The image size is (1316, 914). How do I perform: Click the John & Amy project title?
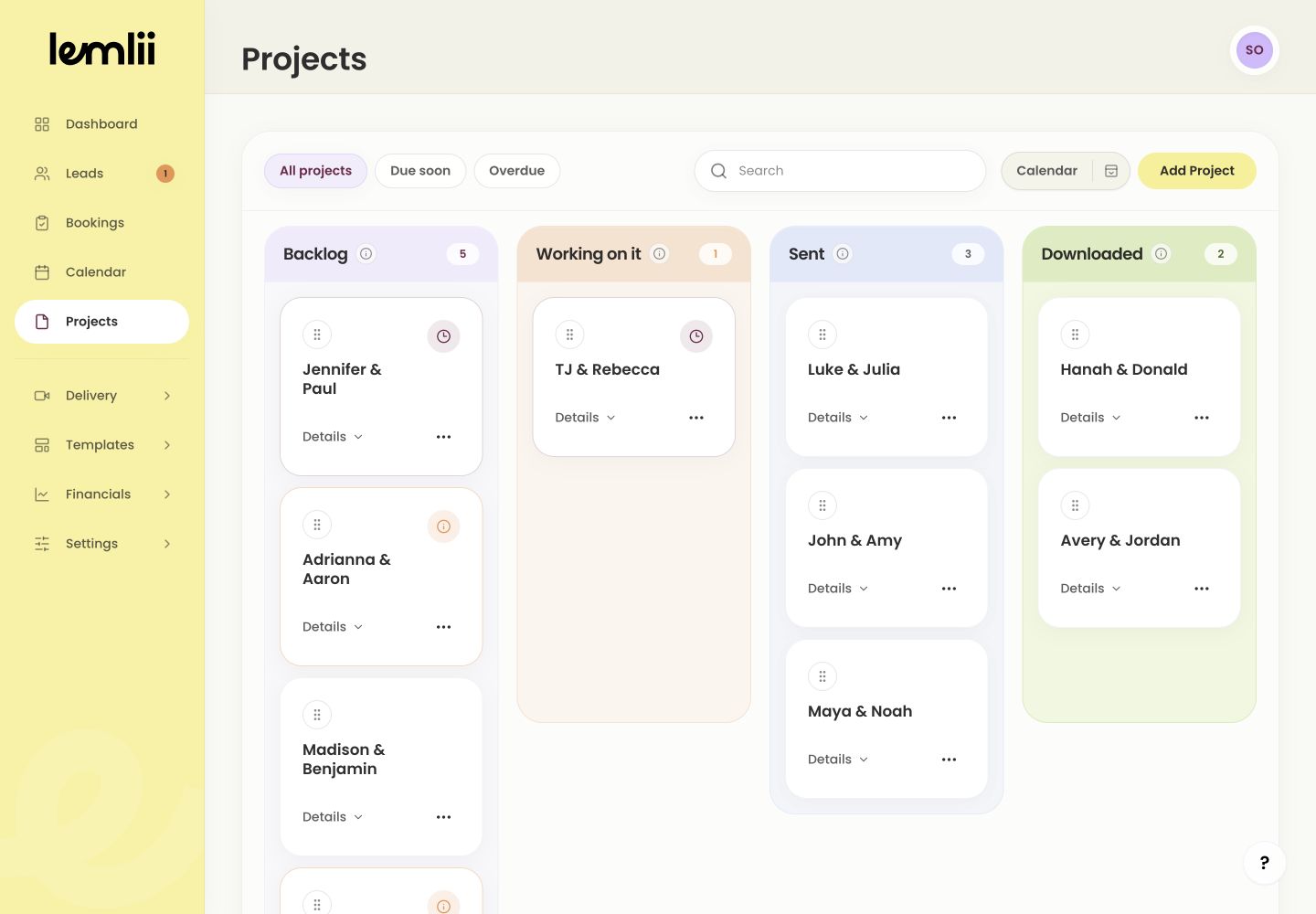point(854,540)
